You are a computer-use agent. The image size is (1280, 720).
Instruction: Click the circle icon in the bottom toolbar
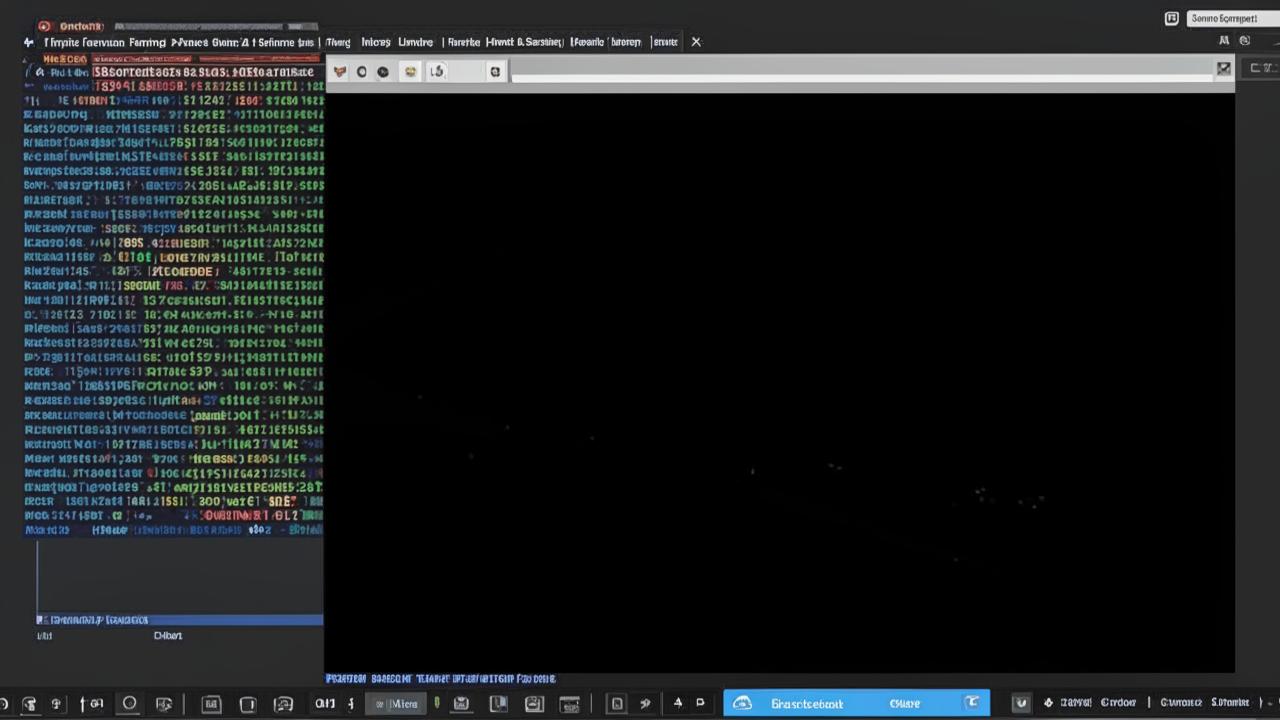pos(129,704)
